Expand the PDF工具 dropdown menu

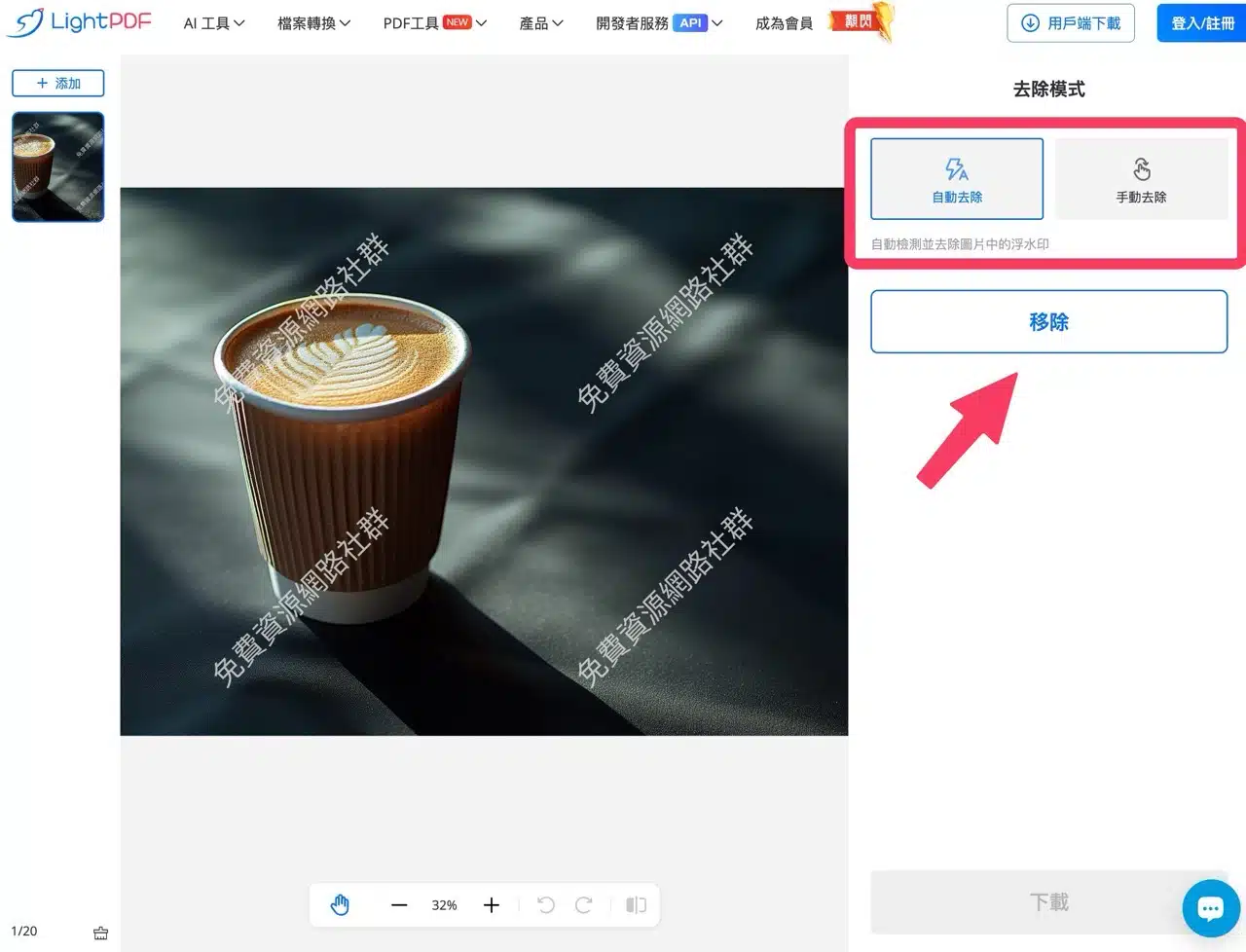click(434, 23)
